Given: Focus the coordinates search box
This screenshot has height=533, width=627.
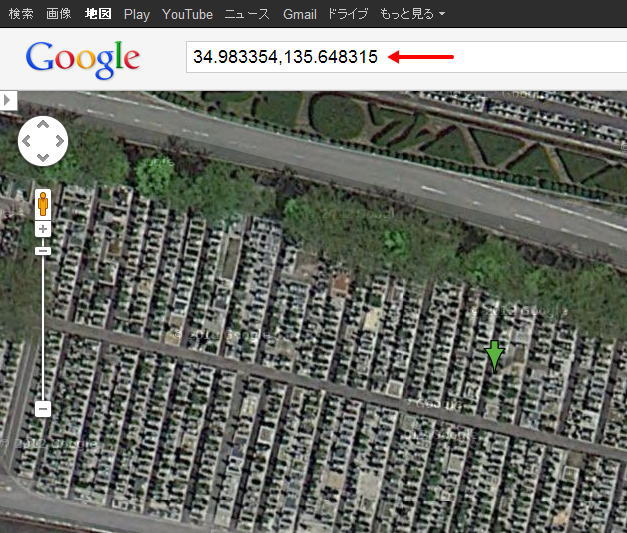Looking at the screenshot, I should pos(406,57).
